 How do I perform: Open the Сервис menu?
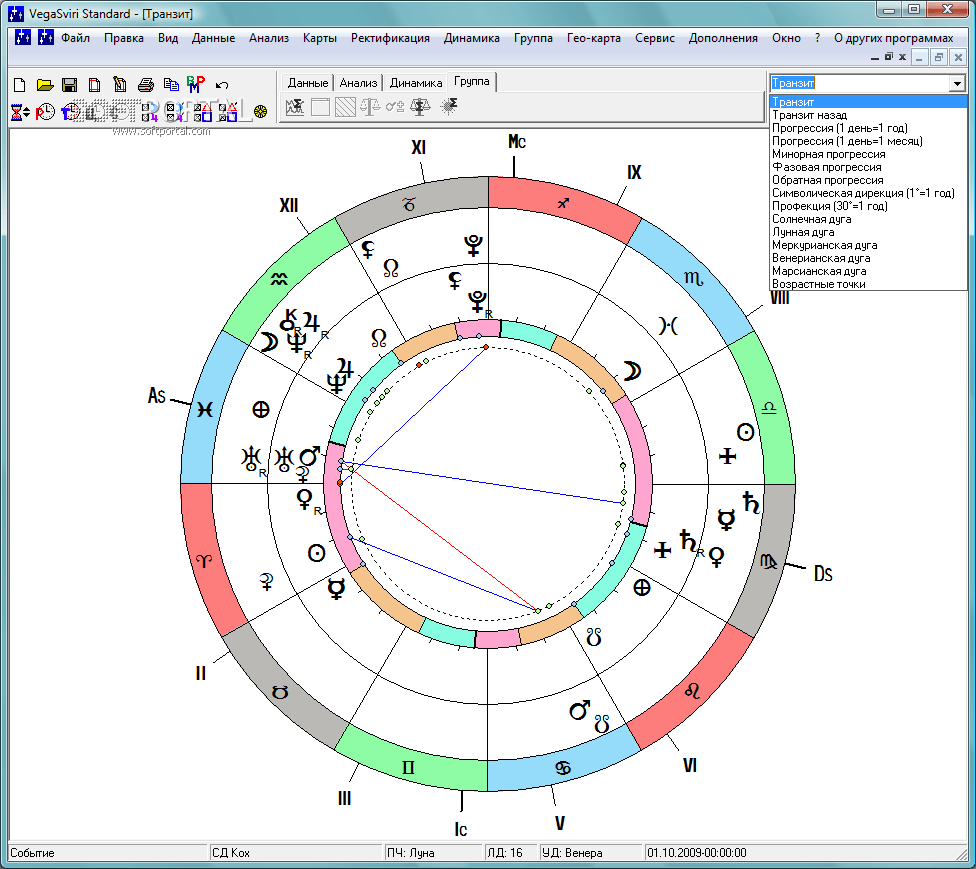(655, 38)
